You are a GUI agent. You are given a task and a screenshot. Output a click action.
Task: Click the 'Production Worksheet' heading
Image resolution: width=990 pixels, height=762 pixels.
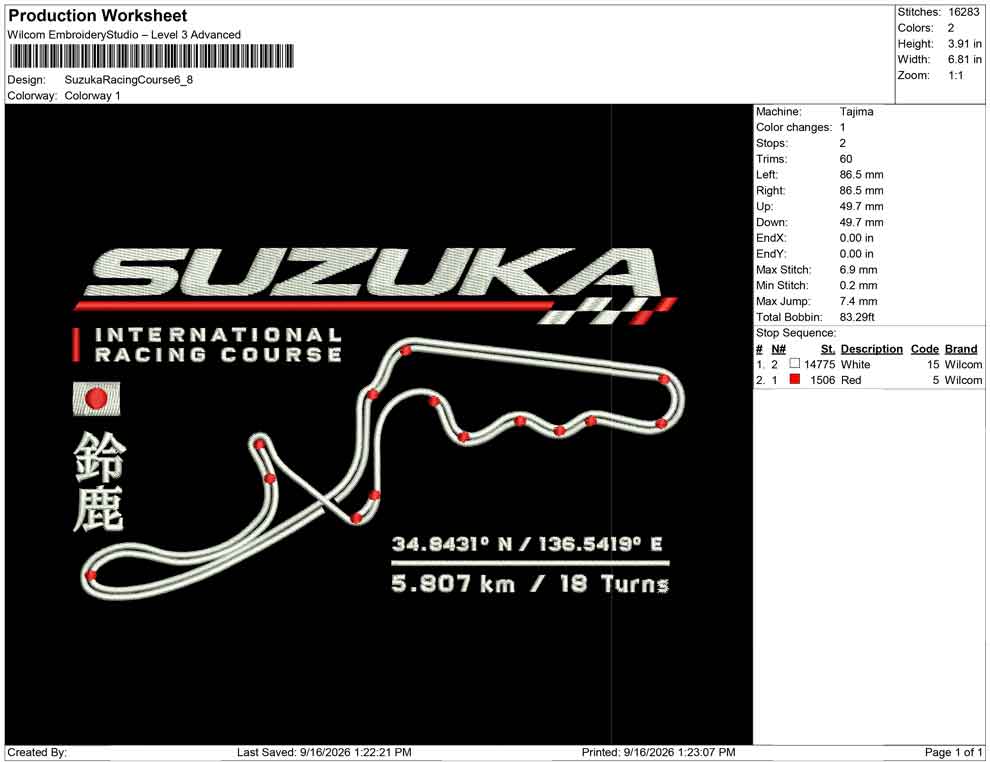point(98,16)
